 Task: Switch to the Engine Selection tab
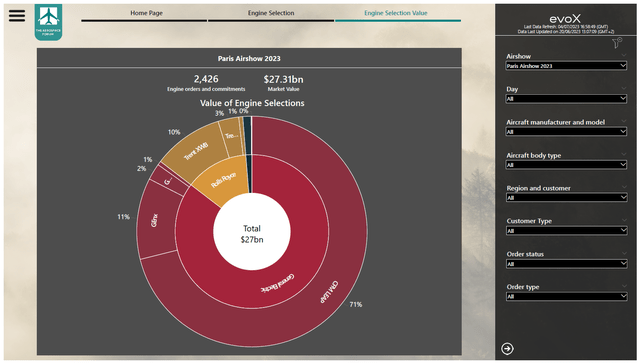click(x=271, y=13)
